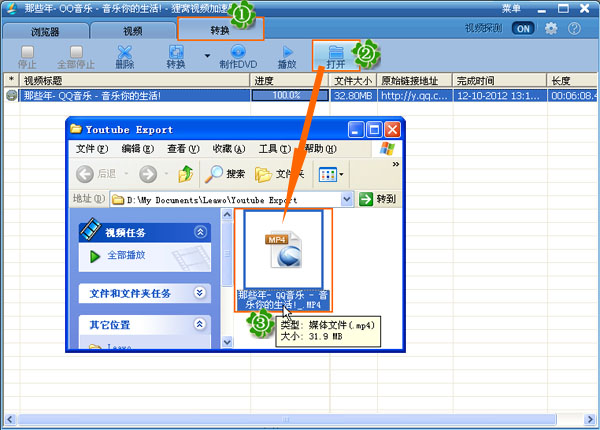Click the 后退 back arrow in Explorer
Image resolution: width=600 pixels, height=430 pixels.
click(x=85, y=174)
